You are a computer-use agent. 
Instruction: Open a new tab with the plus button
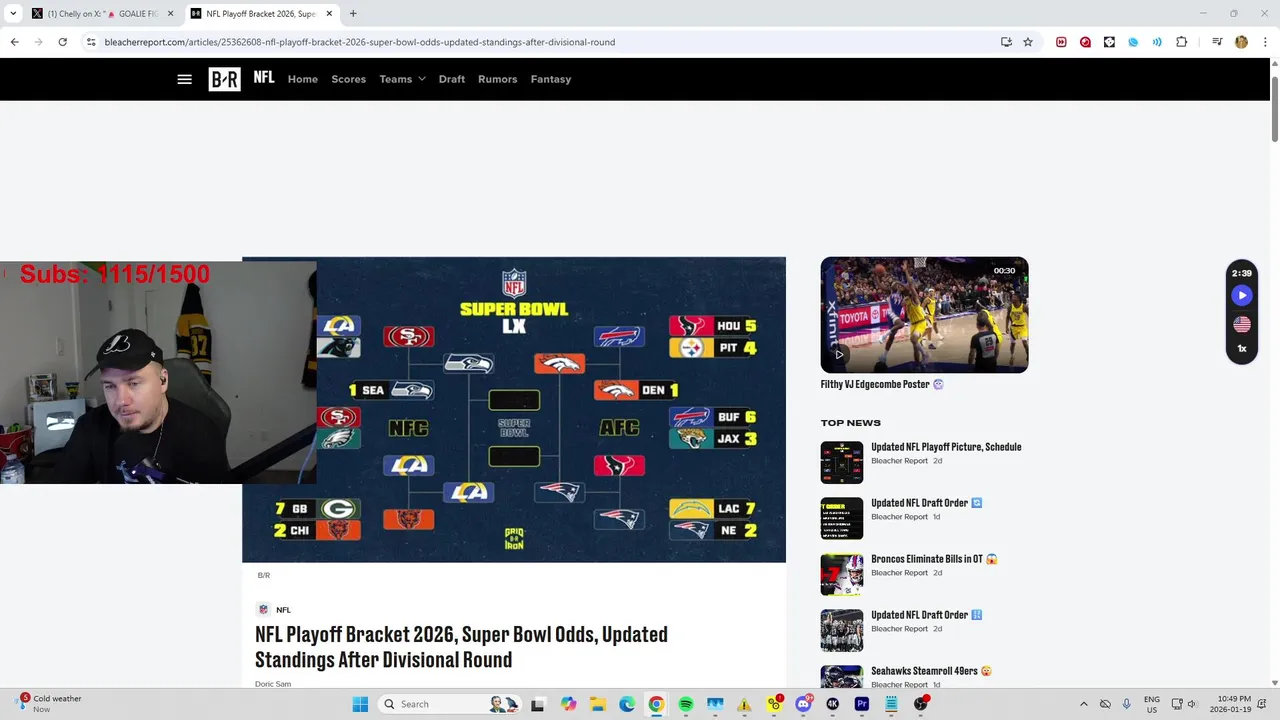353,14
